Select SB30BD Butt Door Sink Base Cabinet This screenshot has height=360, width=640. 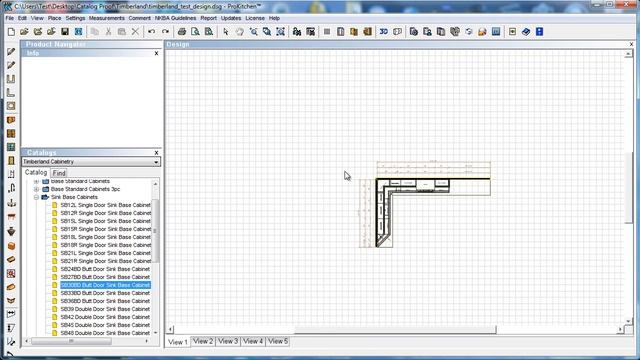[x=105, y=285]
